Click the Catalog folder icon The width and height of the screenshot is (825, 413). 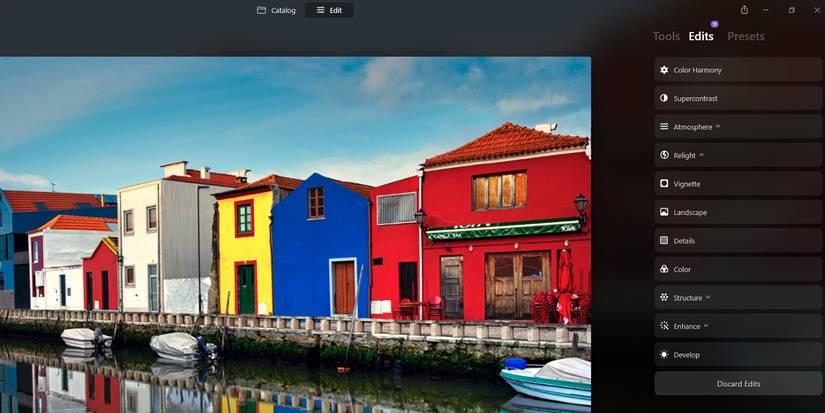point(261,10)
